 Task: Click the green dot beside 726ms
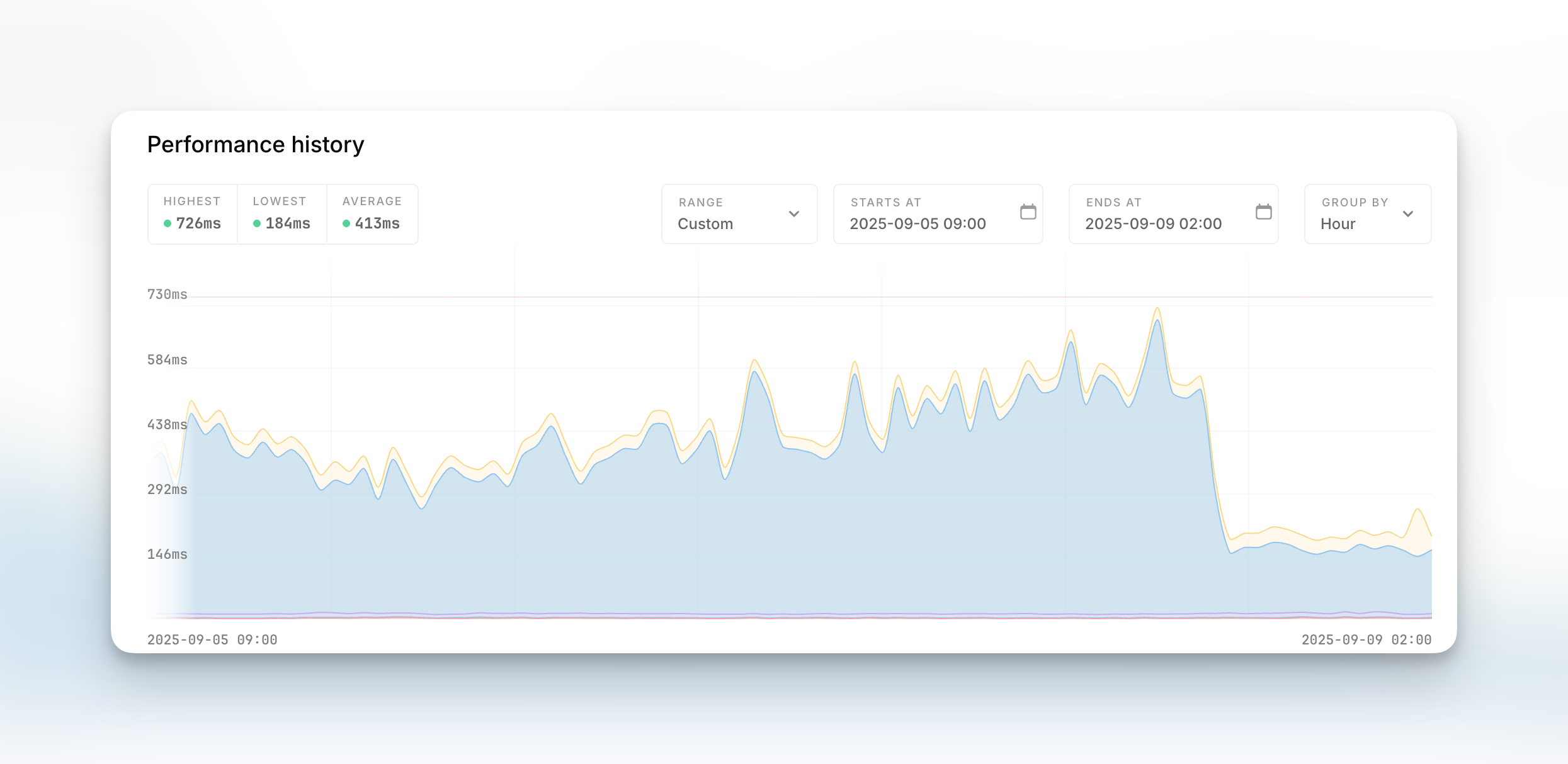coord(168,223)
